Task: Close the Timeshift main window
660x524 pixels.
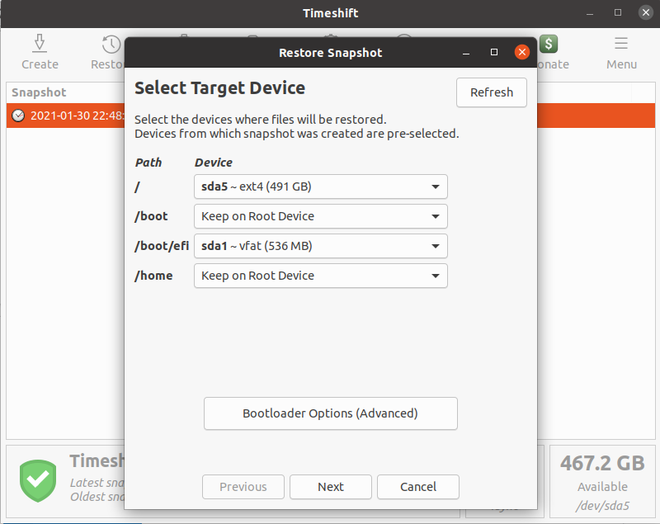Action: click(x=646, y=13)
